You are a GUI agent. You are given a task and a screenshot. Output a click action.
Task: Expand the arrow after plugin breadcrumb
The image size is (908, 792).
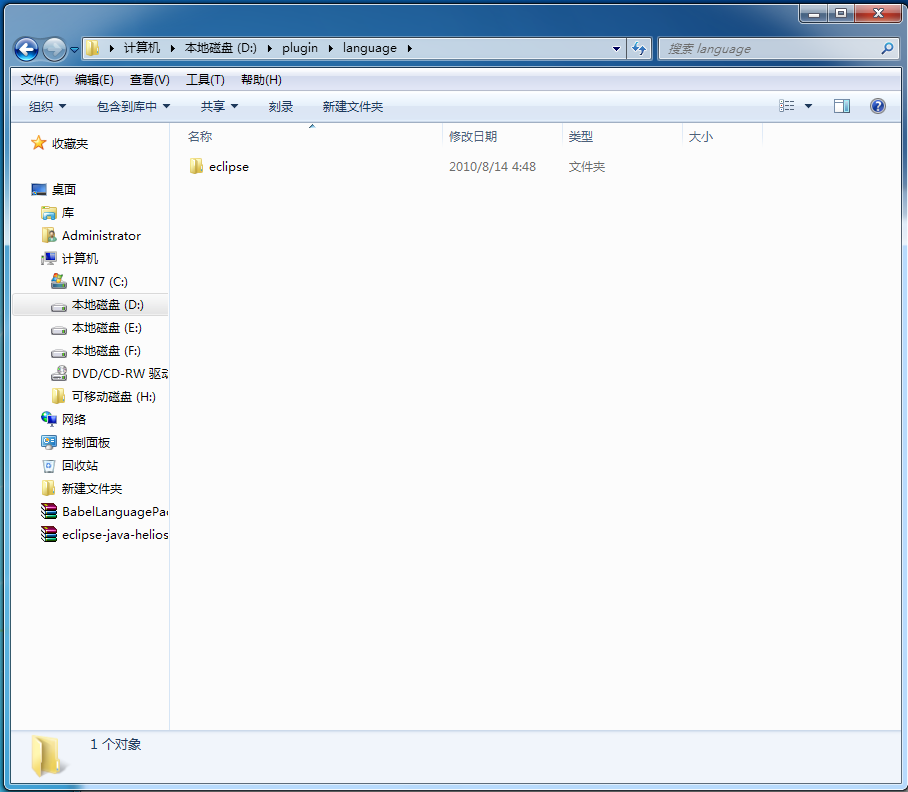pyautogui.click(x=331, y=49)
